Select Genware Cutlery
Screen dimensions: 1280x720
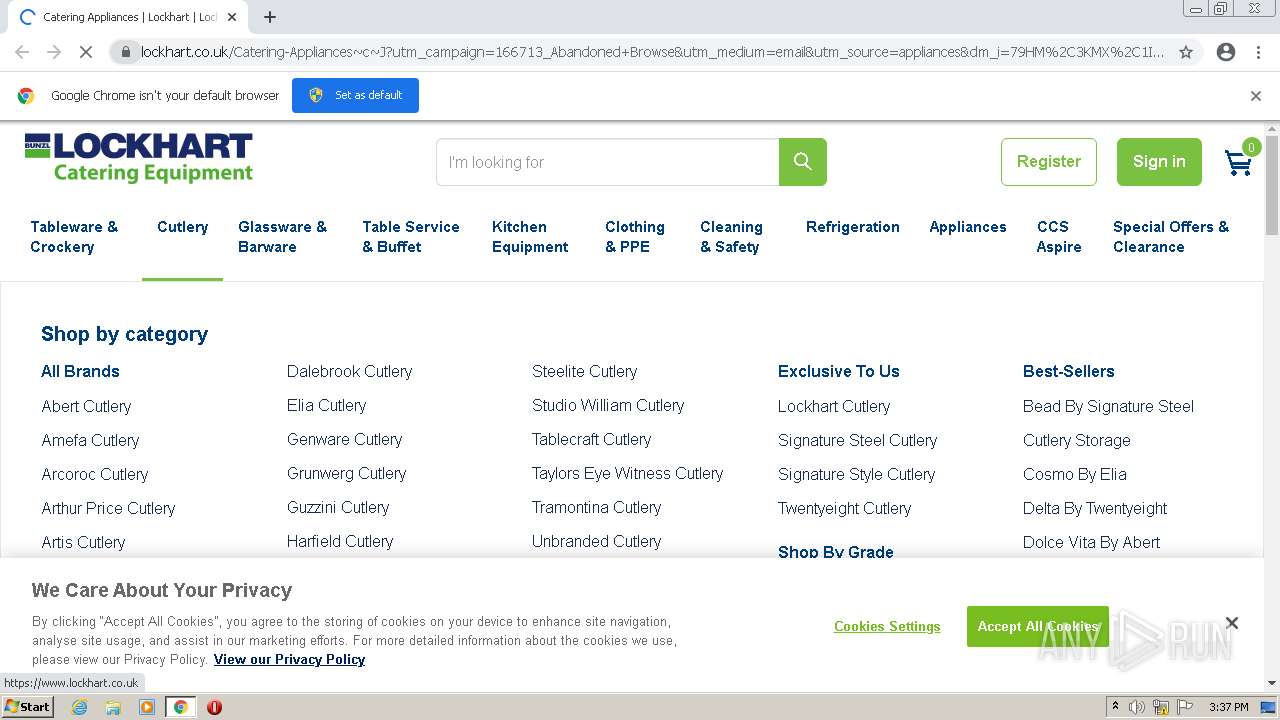click(x=344, y=439)
